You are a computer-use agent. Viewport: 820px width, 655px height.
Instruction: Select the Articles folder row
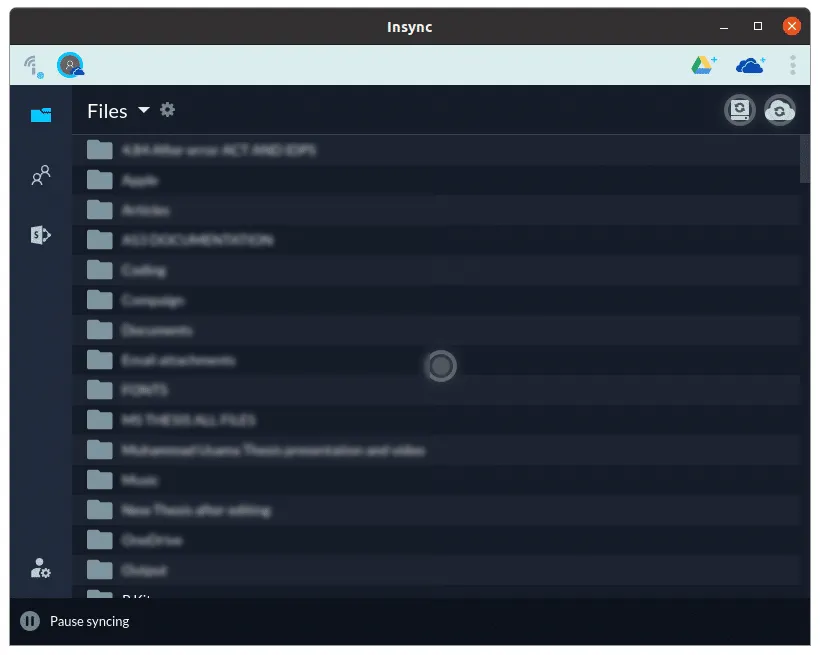click(436, 210)
